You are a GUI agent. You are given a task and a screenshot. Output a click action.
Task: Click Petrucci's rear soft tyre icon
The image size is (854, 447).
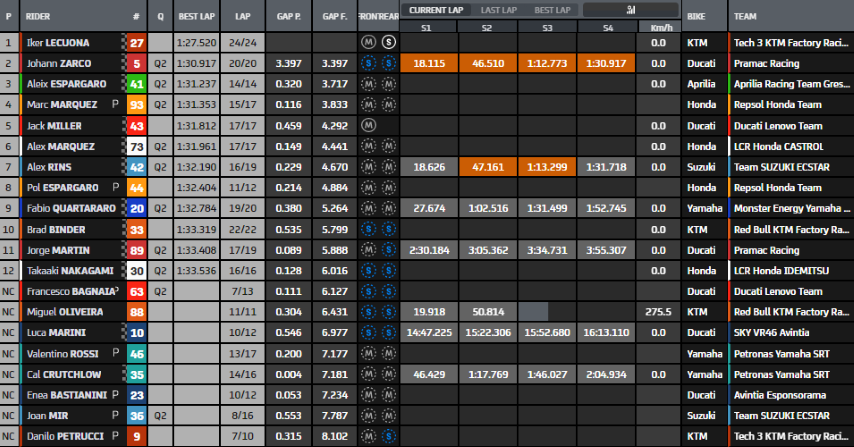pos(389,436)
